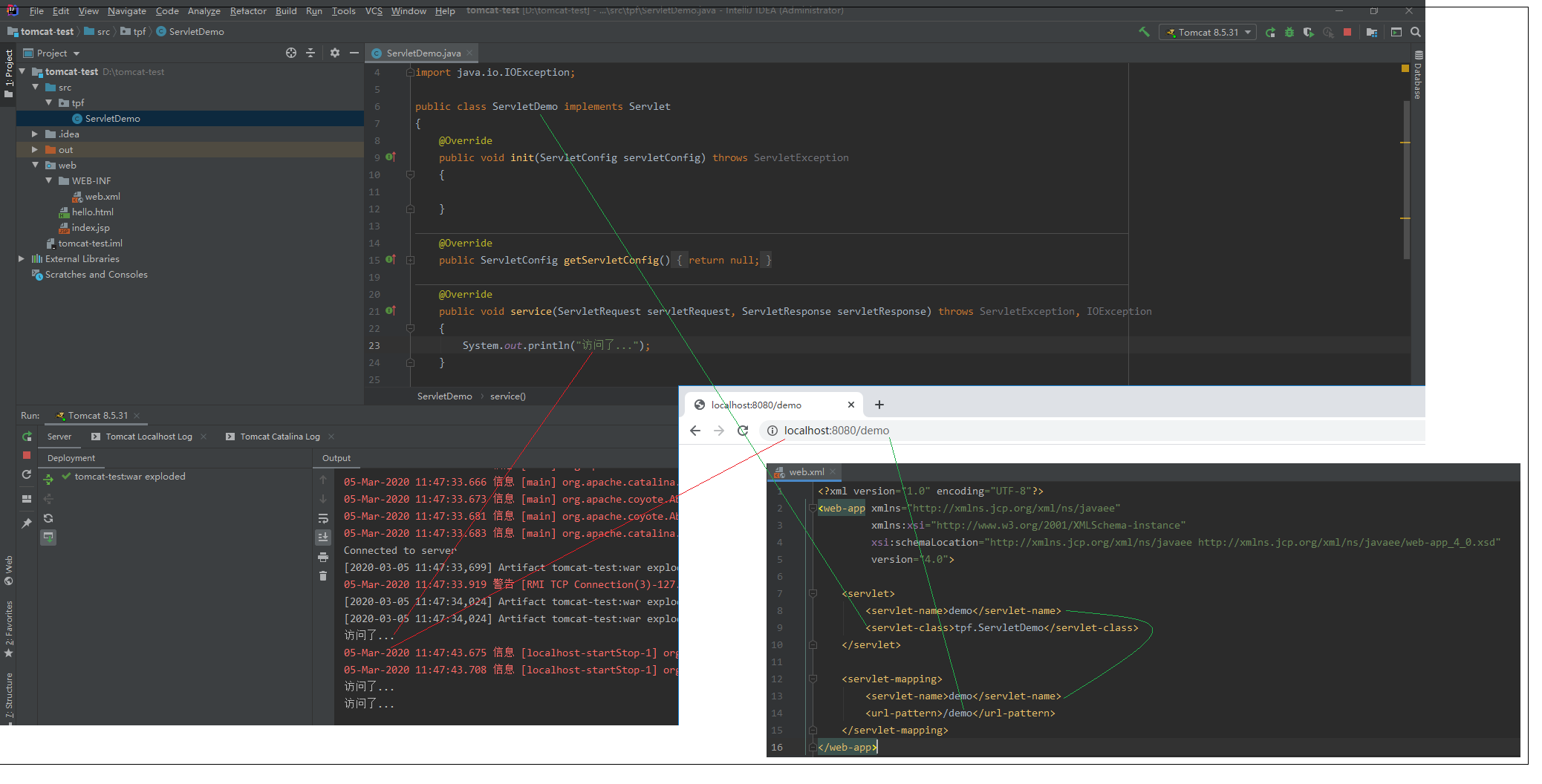The image size is (1542, 784).
Task: Open the Refactor menu
Action: (248, 11)
